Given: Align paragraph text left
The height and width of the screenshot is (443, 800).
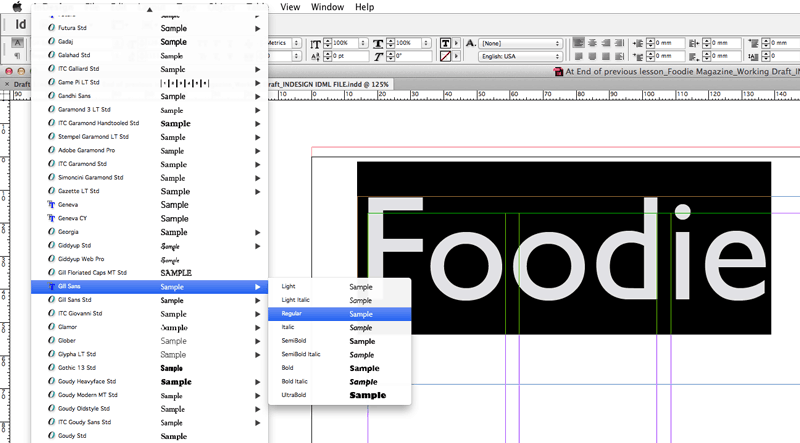Looking at the screenshot, I should coord(578,43).
